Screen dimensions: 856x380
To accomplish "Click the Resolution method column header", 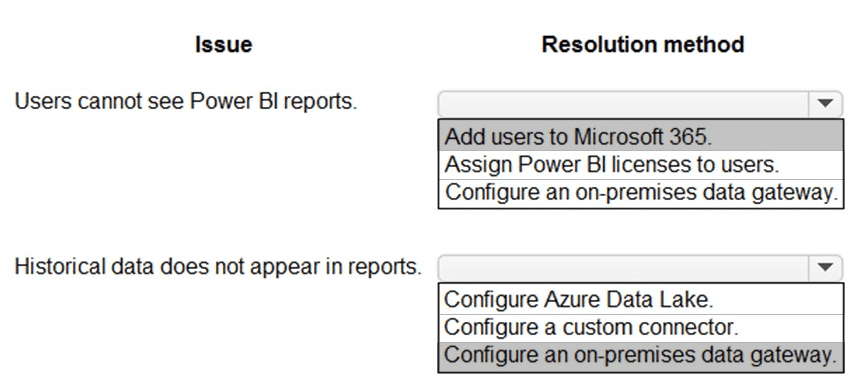I will pyautogui.click(x=643, y=45).
